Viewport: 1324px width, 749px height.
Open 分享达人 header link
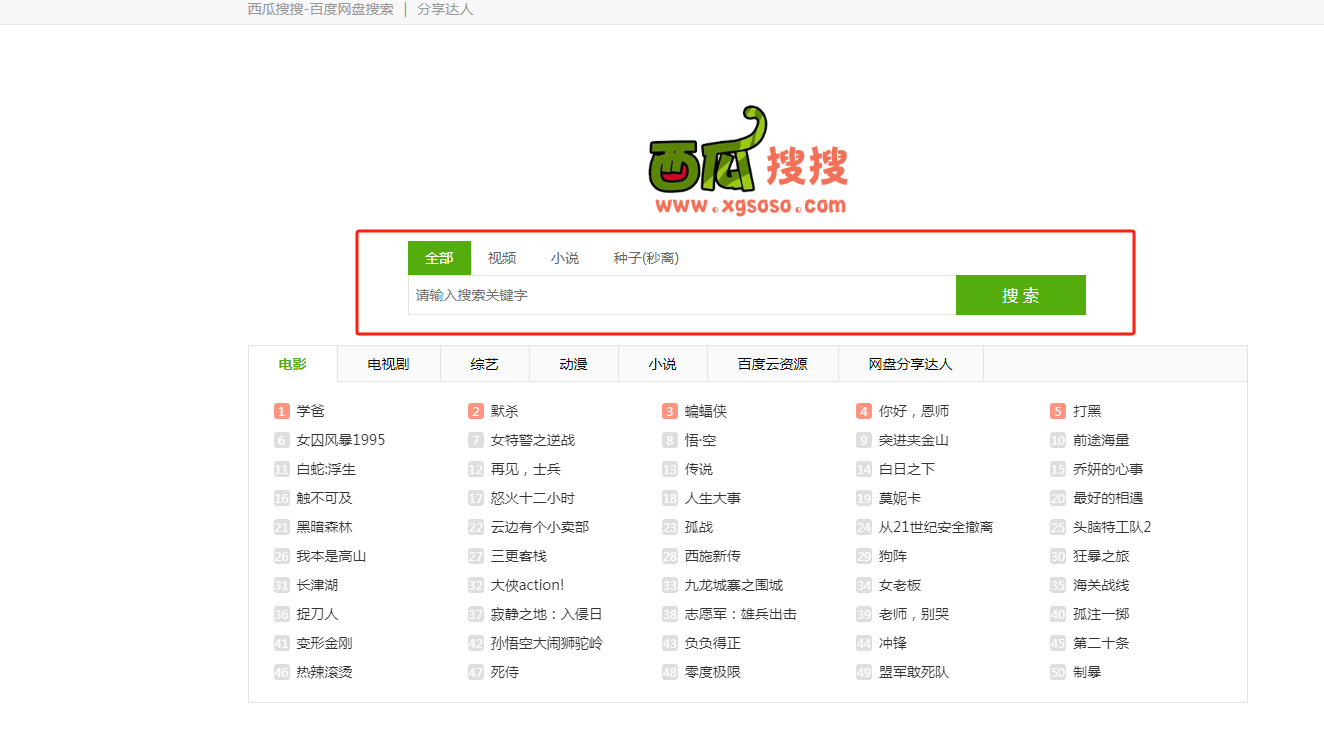coord(445,9)
